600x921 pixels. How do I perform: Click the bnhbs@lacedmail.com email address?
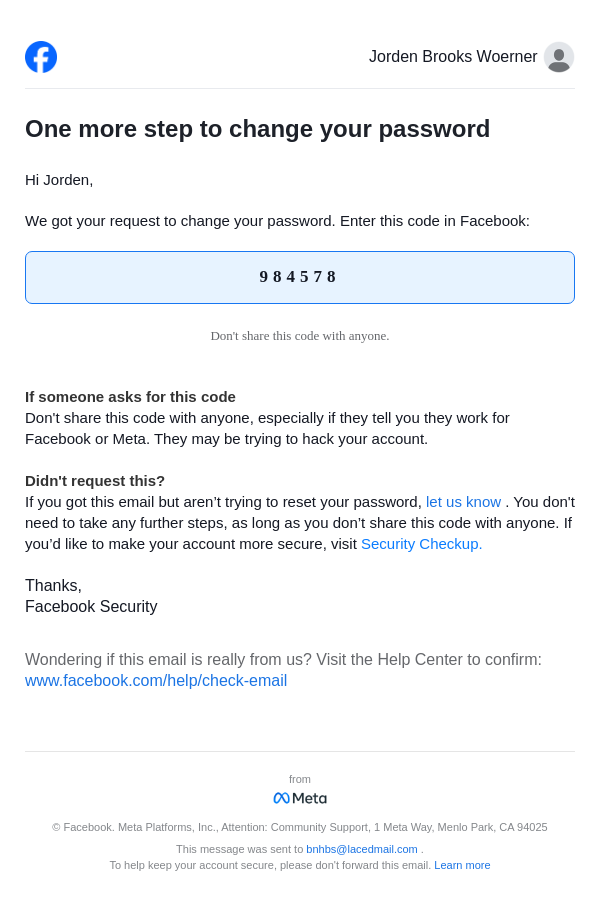point(362,849)
